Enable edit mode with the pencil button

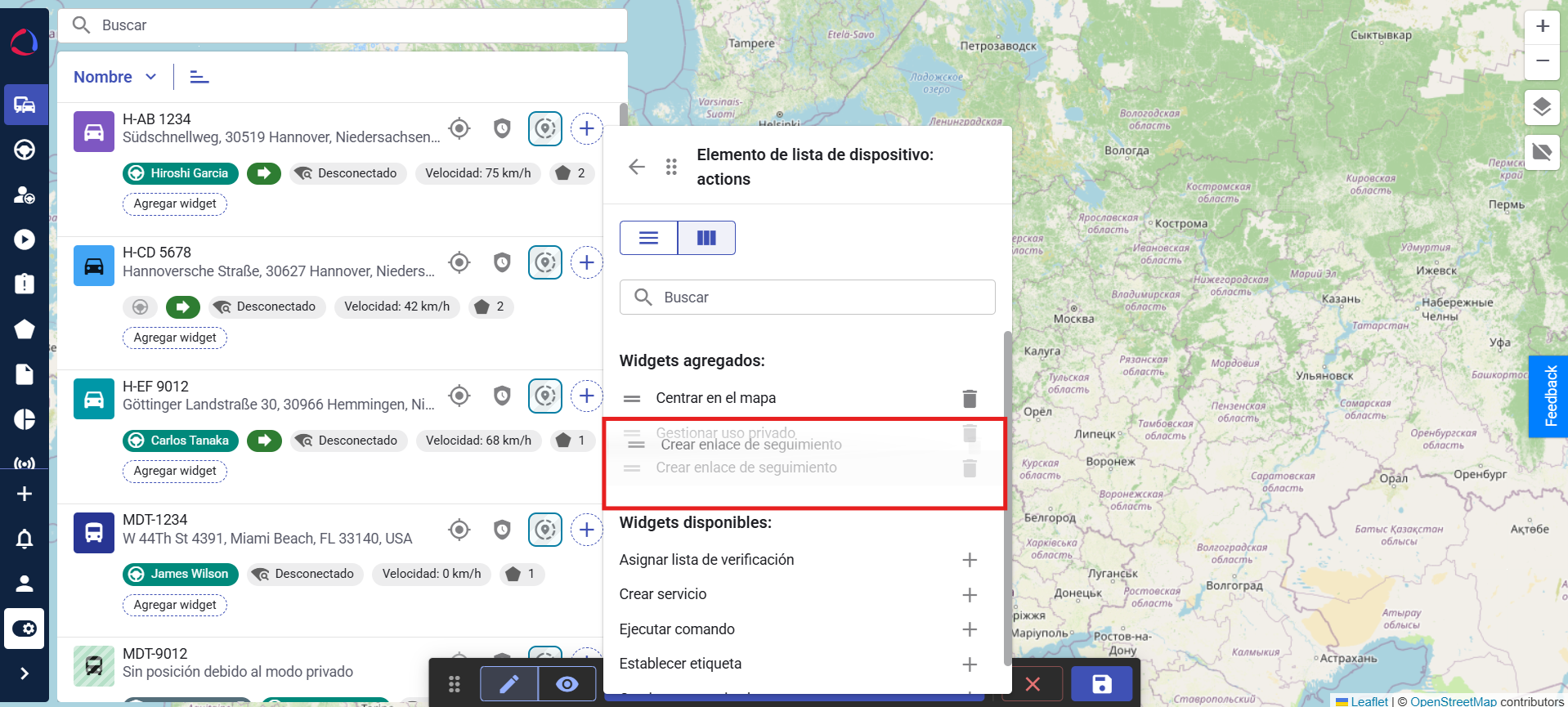509,684
